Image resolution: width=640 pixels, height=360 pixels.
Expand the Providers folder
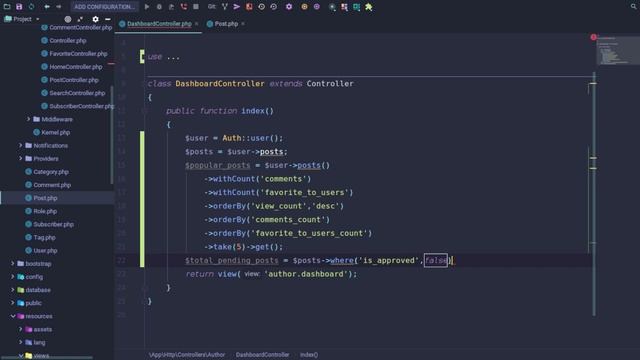(x=20, y=158)
